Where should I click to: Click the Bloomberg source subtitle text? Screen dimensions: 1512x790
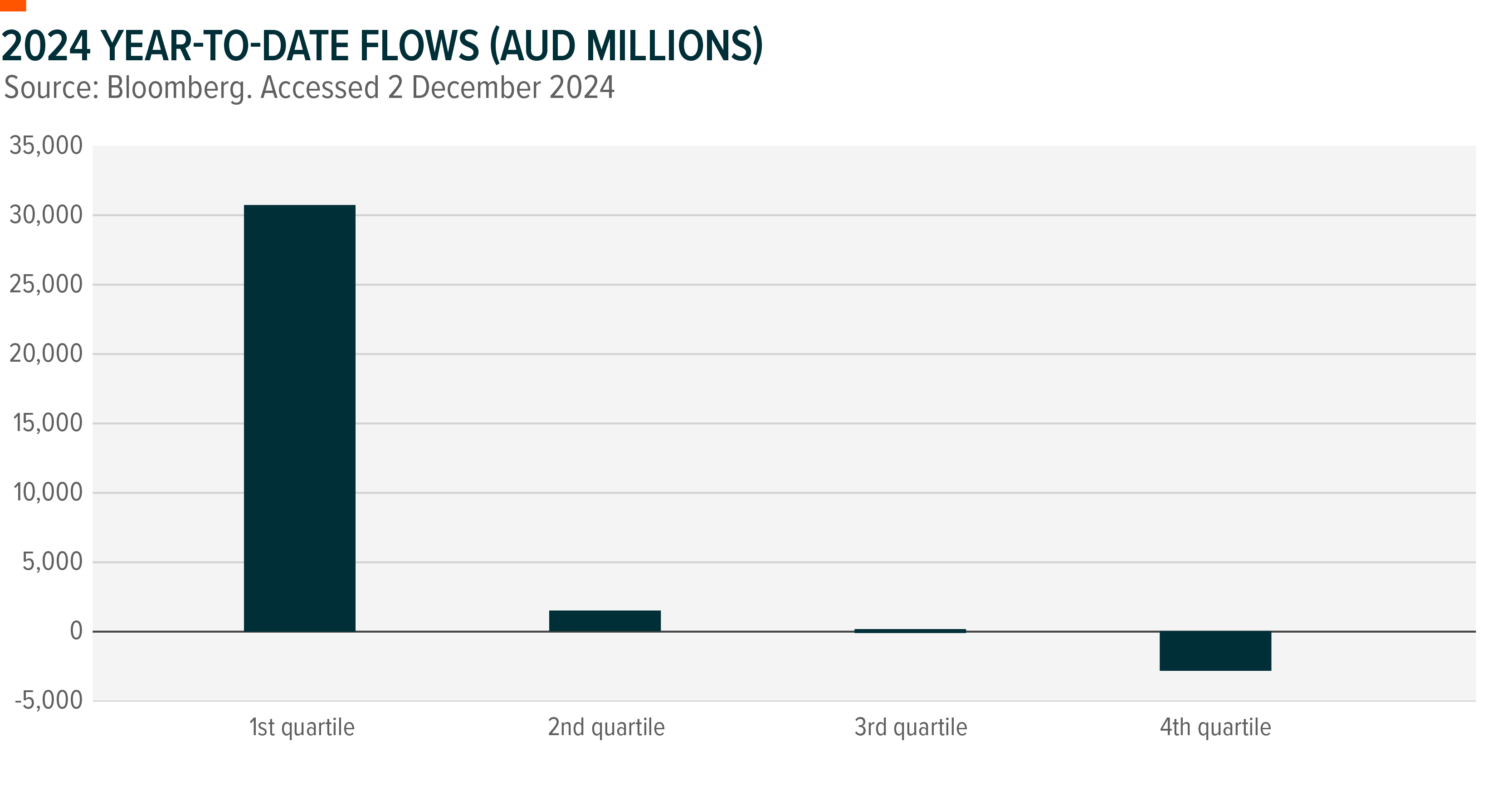309,88
